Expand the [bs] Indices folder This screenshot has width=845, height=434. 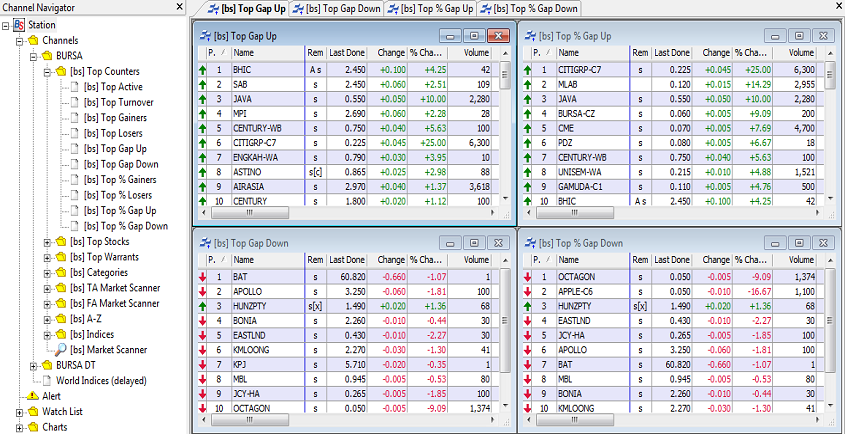(47, 335)
